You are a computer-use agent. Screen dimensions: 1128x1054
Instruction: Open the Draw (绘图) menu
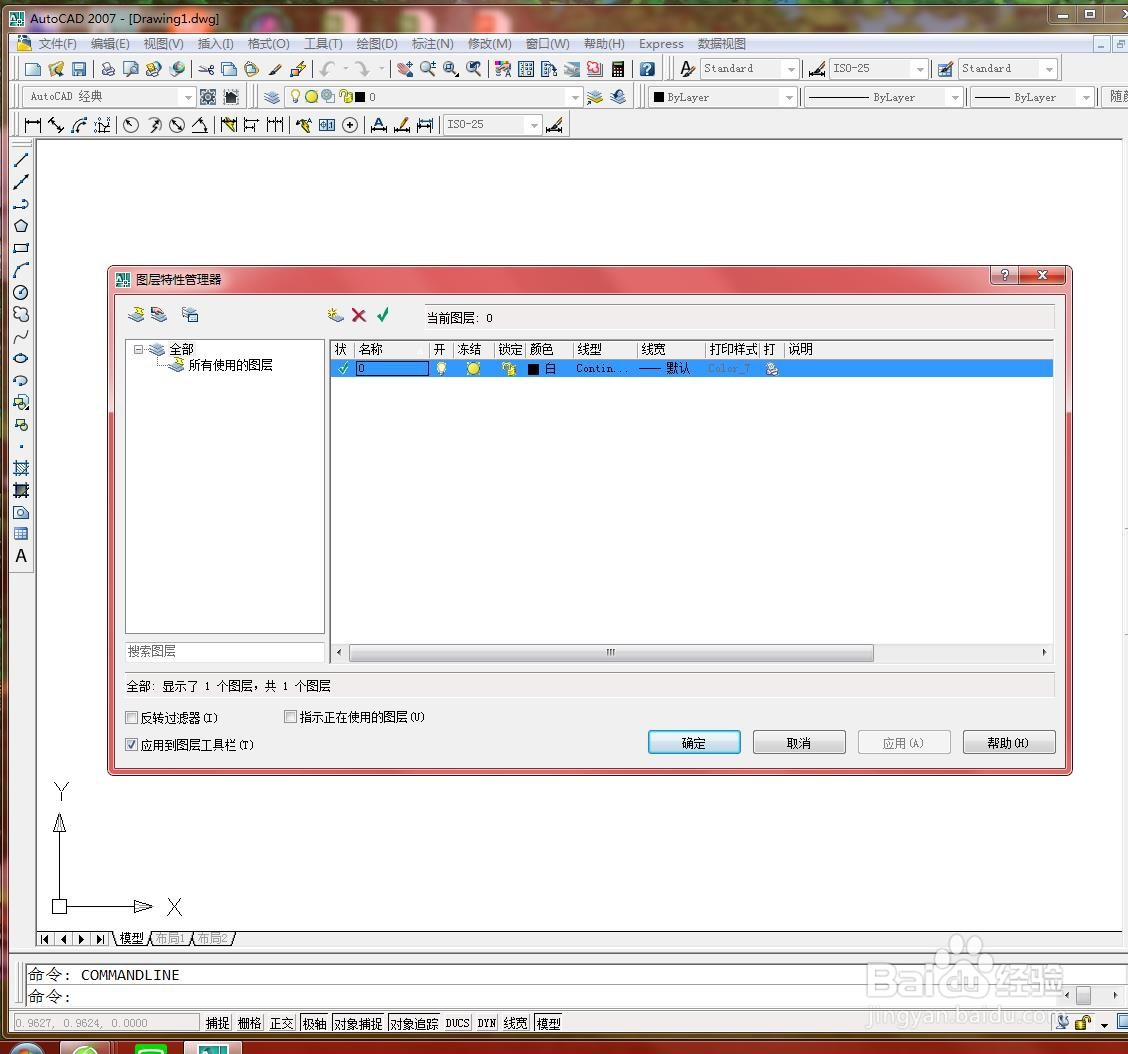[x=377, y=44]
